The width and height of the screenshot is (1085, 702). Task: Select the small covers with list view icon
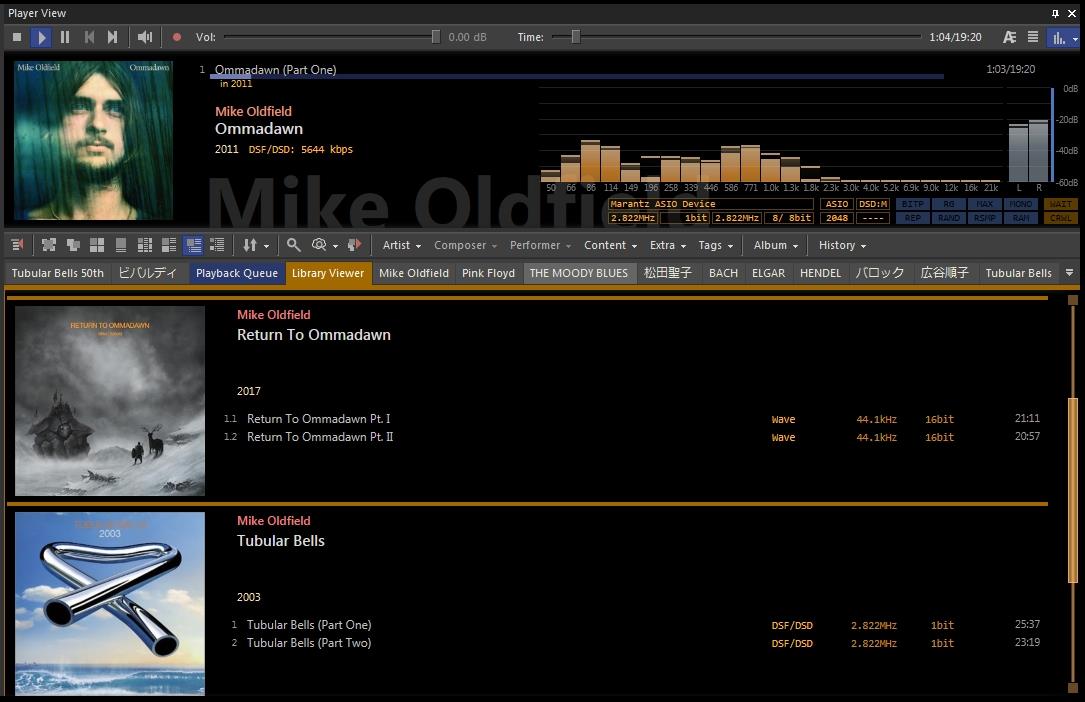pyautogui.click(x=145, y=245)
